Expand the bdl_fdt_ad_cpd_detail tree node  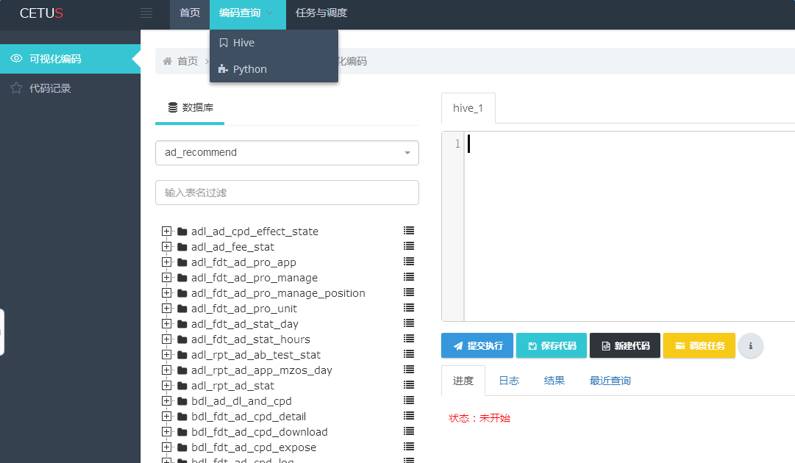point(166,416)
